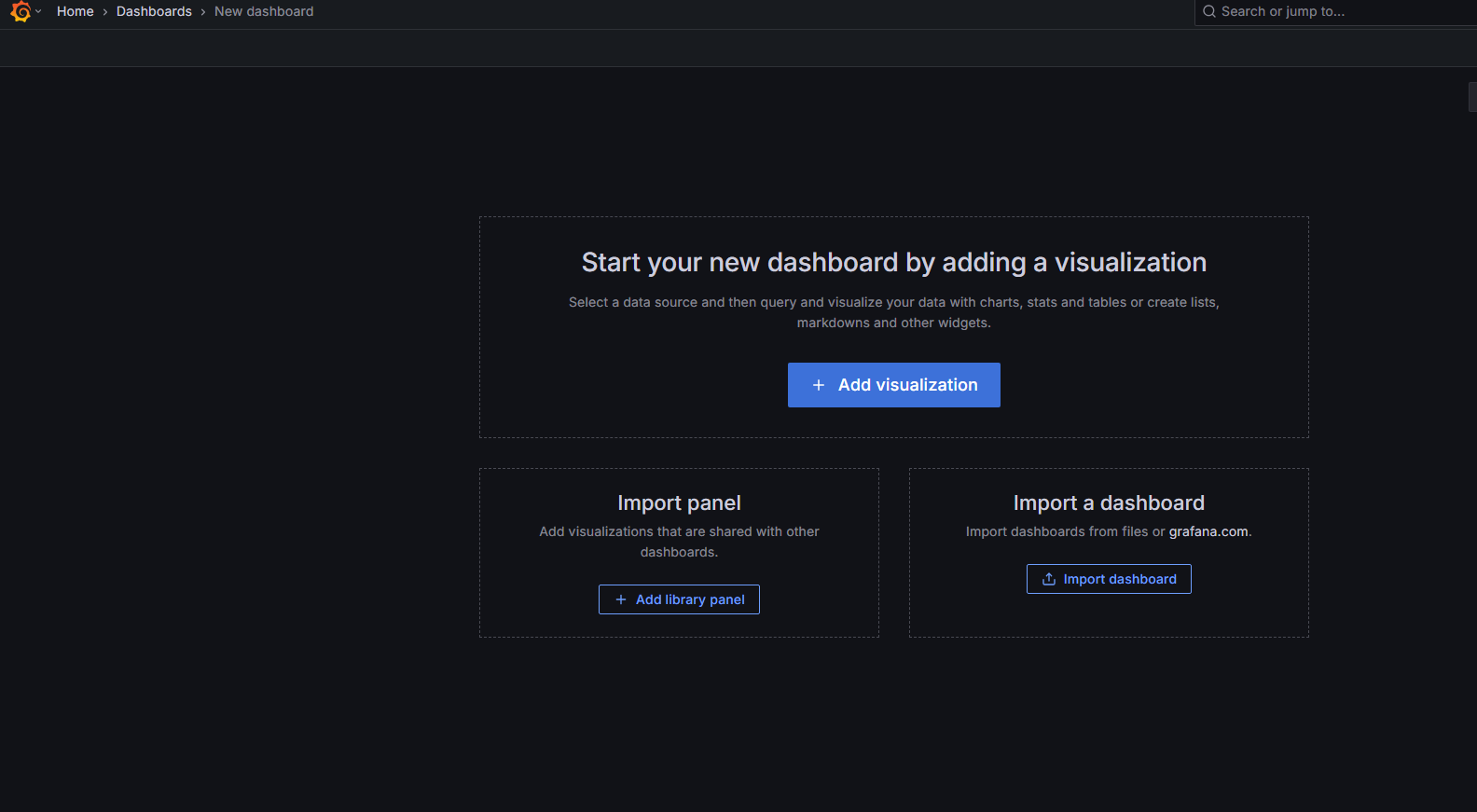Open the Dashboards breadcrumb link

coord(154,11)
